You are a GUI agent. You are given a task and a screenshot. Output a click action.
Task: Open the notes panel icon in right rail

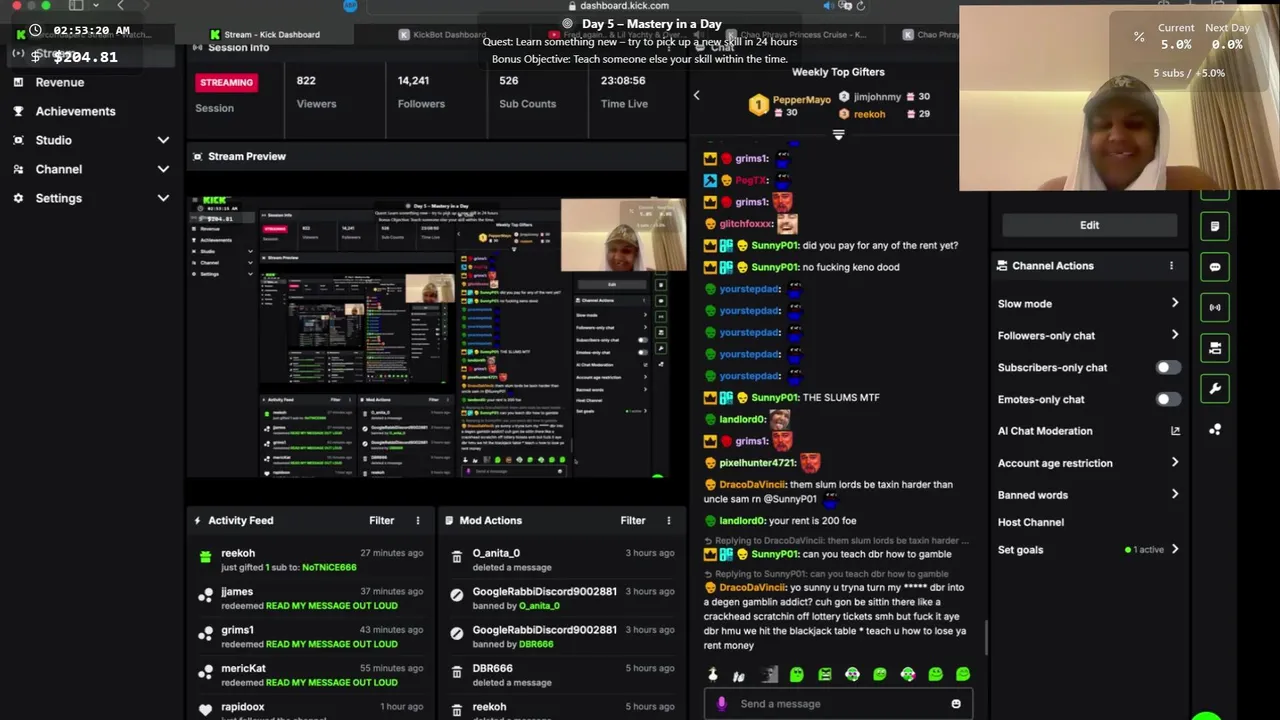click(1215, 226)
